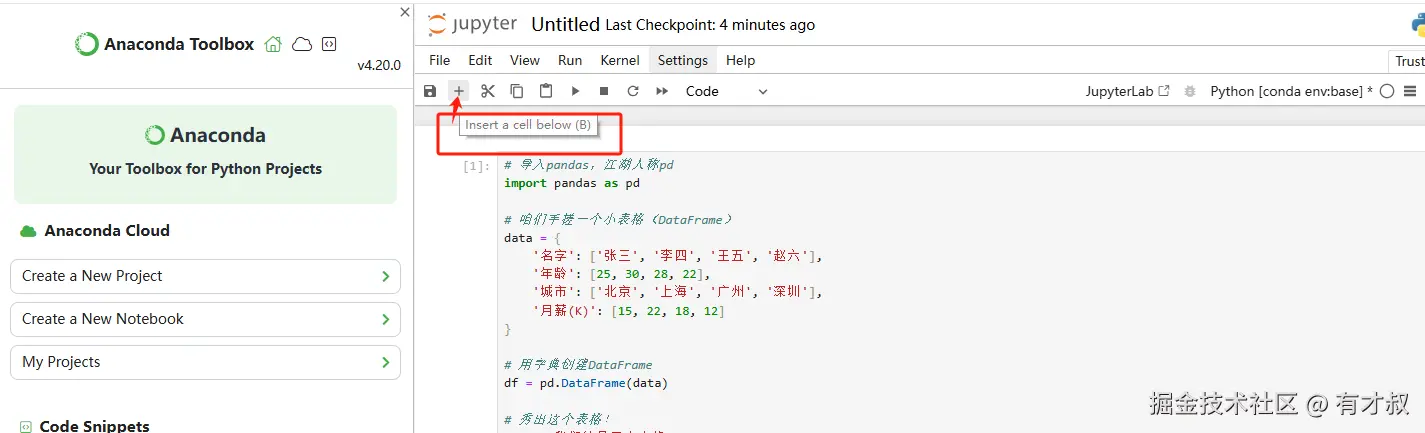The width and height of the screenshot is (1425, 433).
Task: Click the green Anaconda Cloud icon
Action: tap(28, 231)
